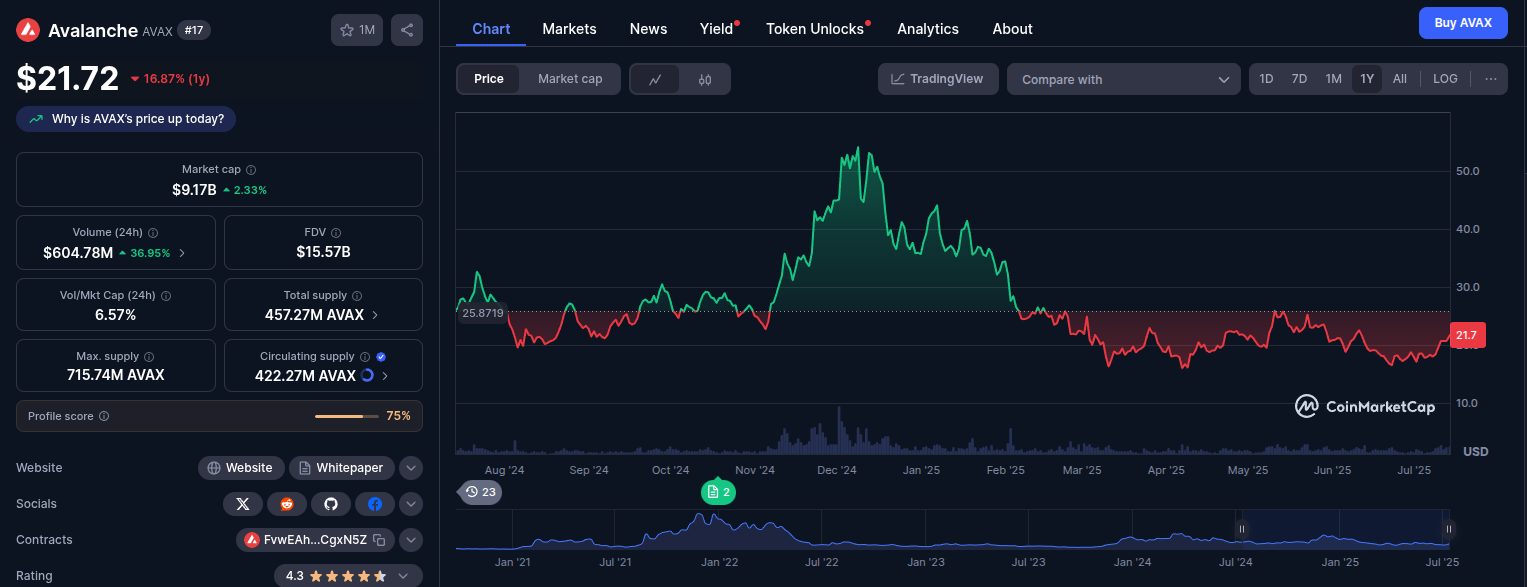Screen dimensions: 1527x587
Task: Set chart range to 1Y
Action: 1367,79
